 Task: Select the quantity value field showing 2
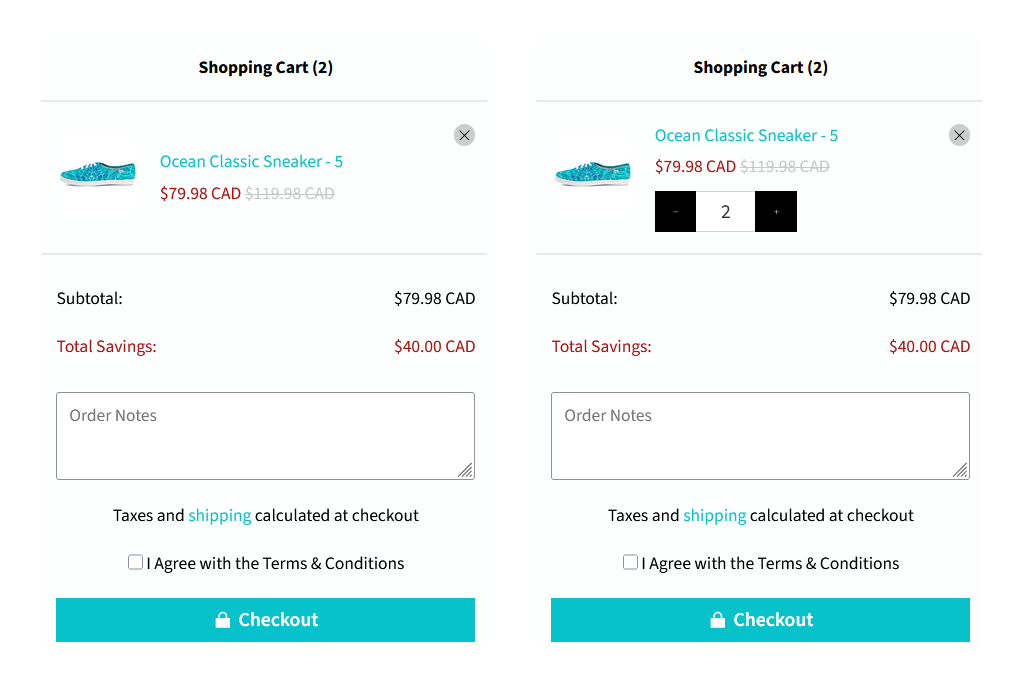pyautogui.click(x=725, y=211)
